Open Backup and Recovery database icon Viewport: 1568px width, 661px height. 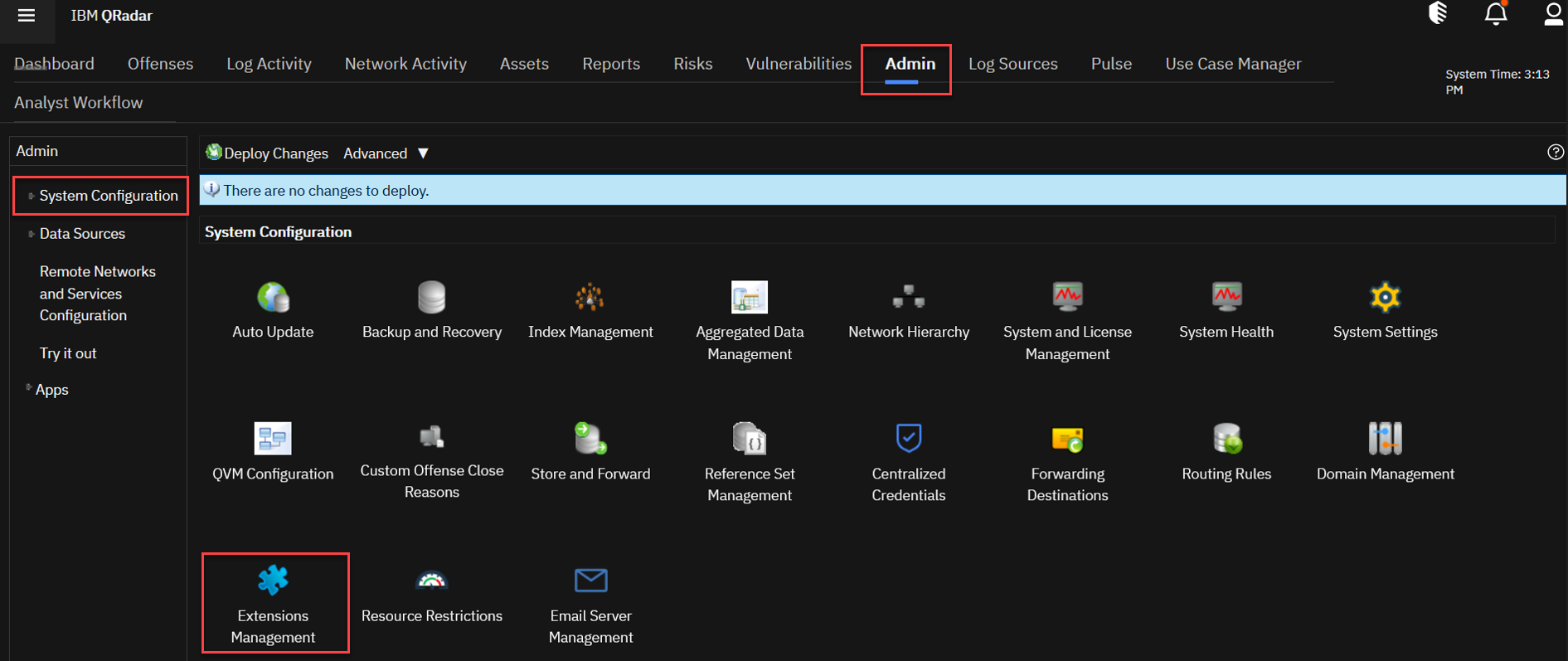pos(431,297)
